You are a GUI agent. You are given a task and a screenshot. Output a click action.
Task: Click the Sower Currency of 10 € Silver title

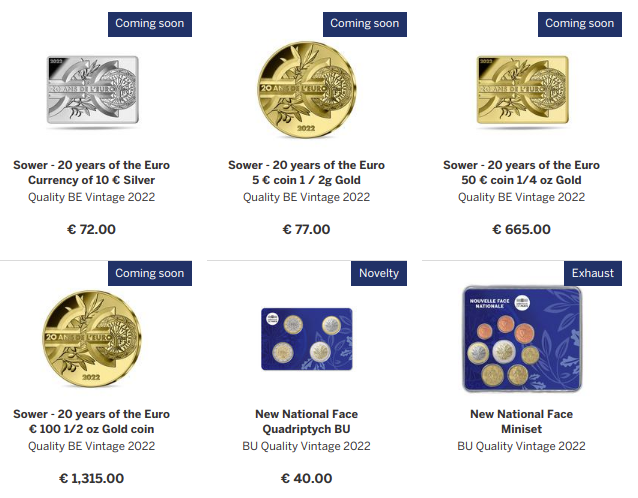(91, 172)
